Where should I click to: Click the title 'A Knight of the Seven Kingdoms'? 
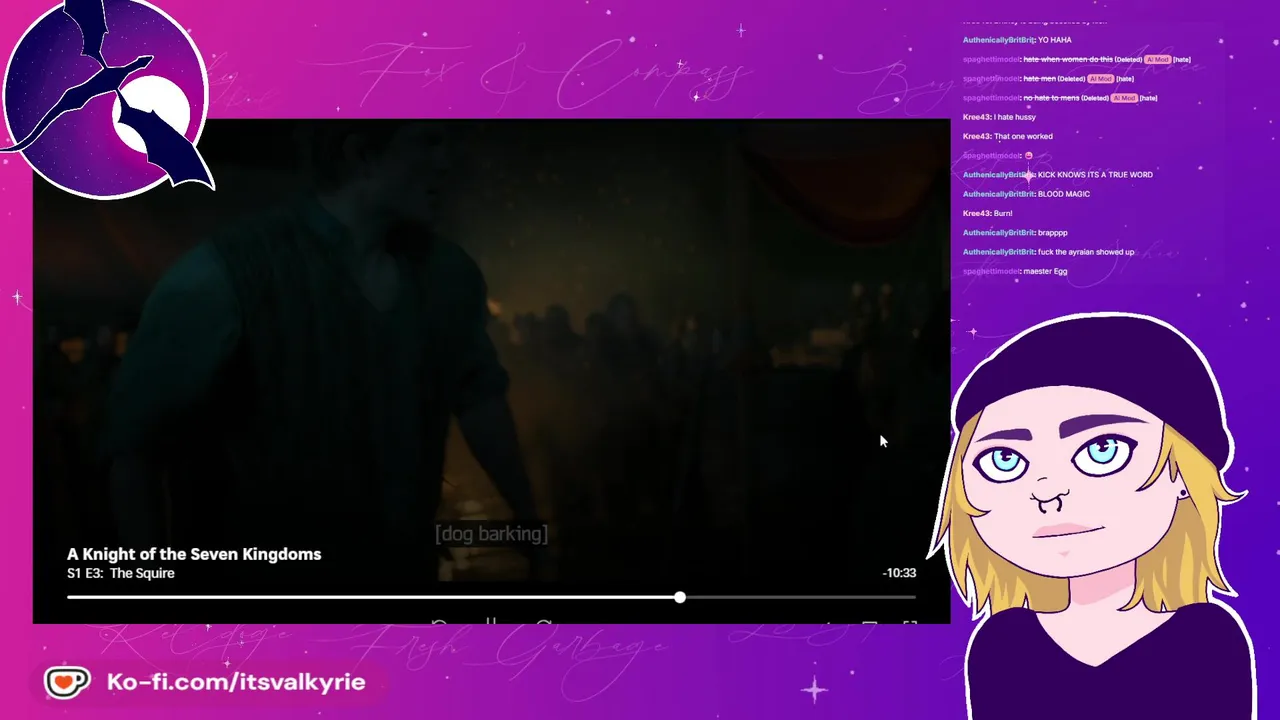(194, 554)
